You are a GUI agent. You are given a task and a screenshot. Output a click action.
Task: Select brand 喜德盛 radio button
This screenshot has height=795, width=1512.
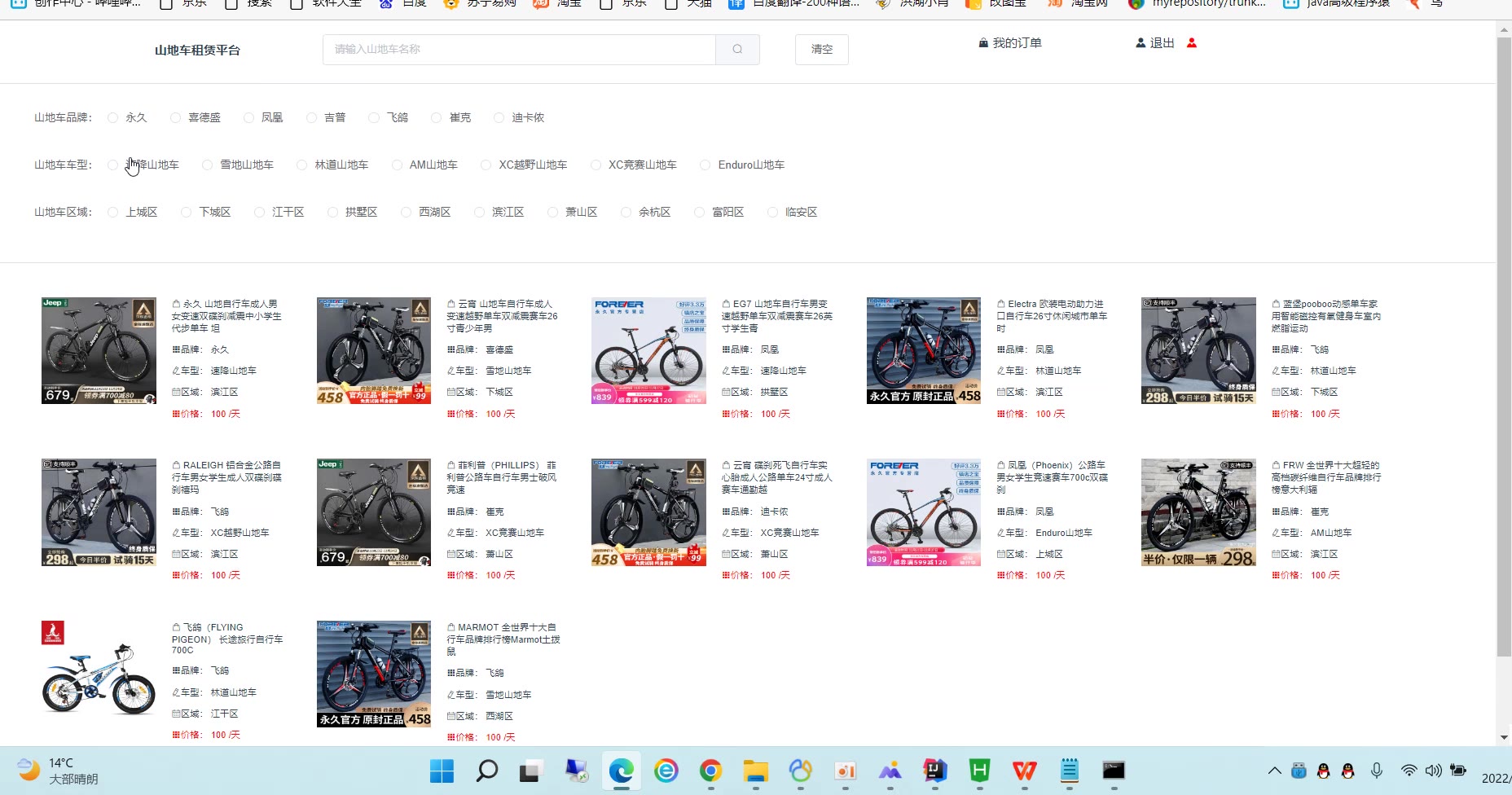(x=175, y=118)
